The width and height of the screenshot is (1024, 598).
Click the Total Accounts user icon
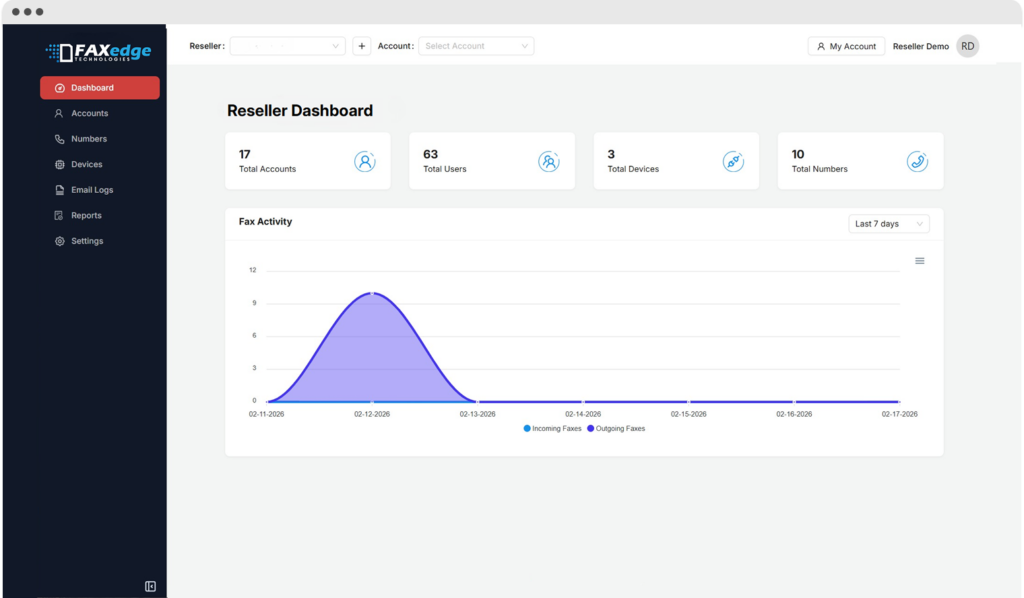pos(365,161)
